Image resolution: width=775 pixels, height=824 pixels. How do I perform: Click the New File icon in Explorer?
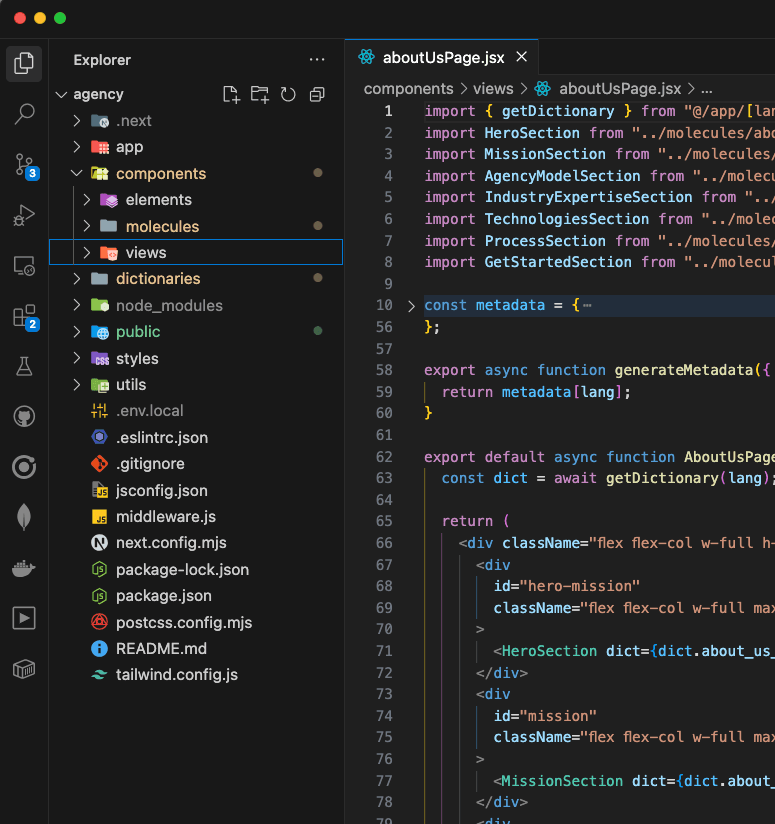pos(231,94)
